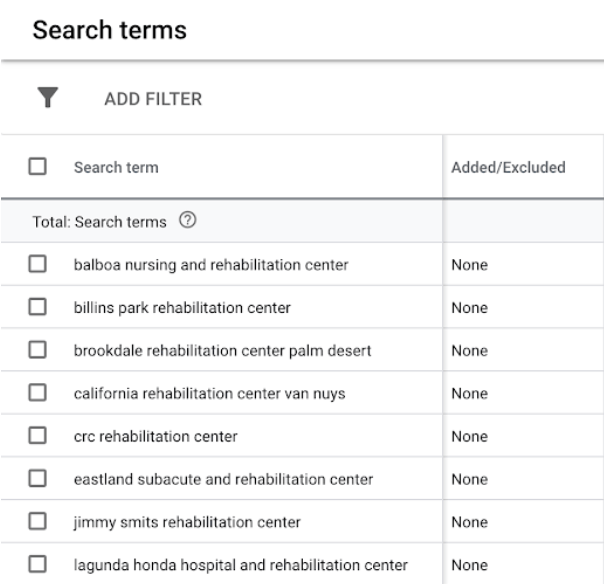Click the balboa nursing and rehabilitation center term

click(210, 265)
